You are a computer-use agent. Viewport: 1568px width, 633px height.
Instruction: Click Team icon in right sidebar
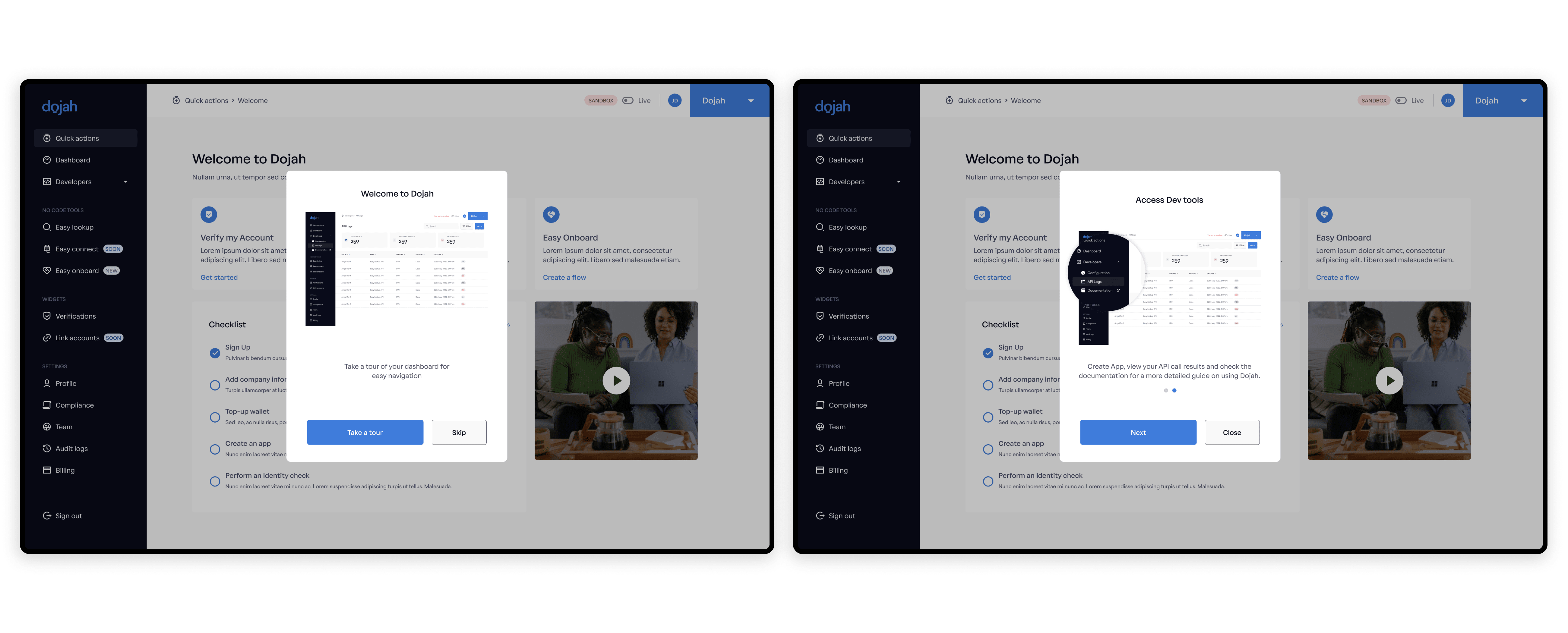click(820, 427)
